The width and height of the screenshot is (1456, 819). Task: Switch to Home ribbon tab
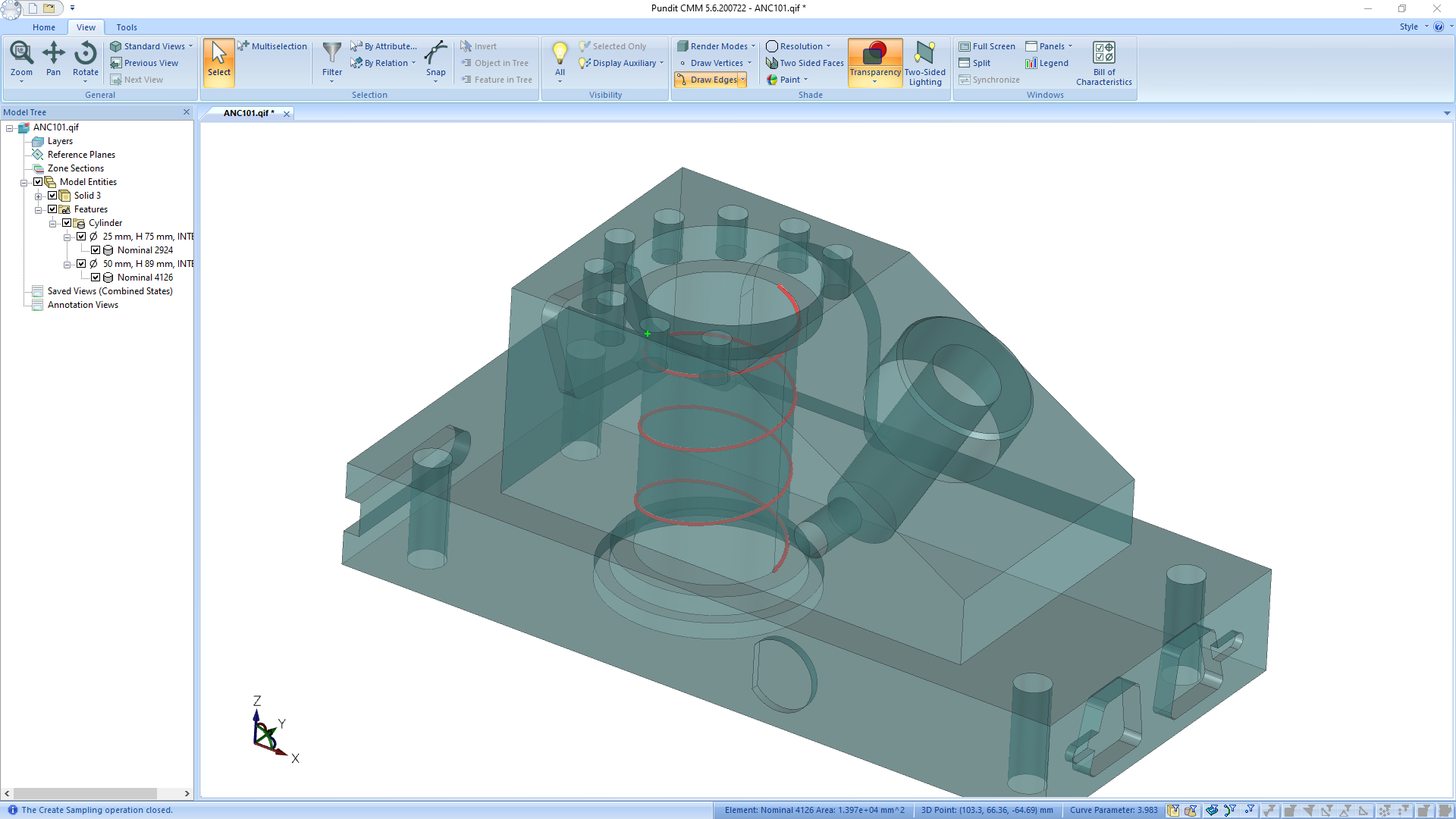pyautogui.click(x=44, y=27)
